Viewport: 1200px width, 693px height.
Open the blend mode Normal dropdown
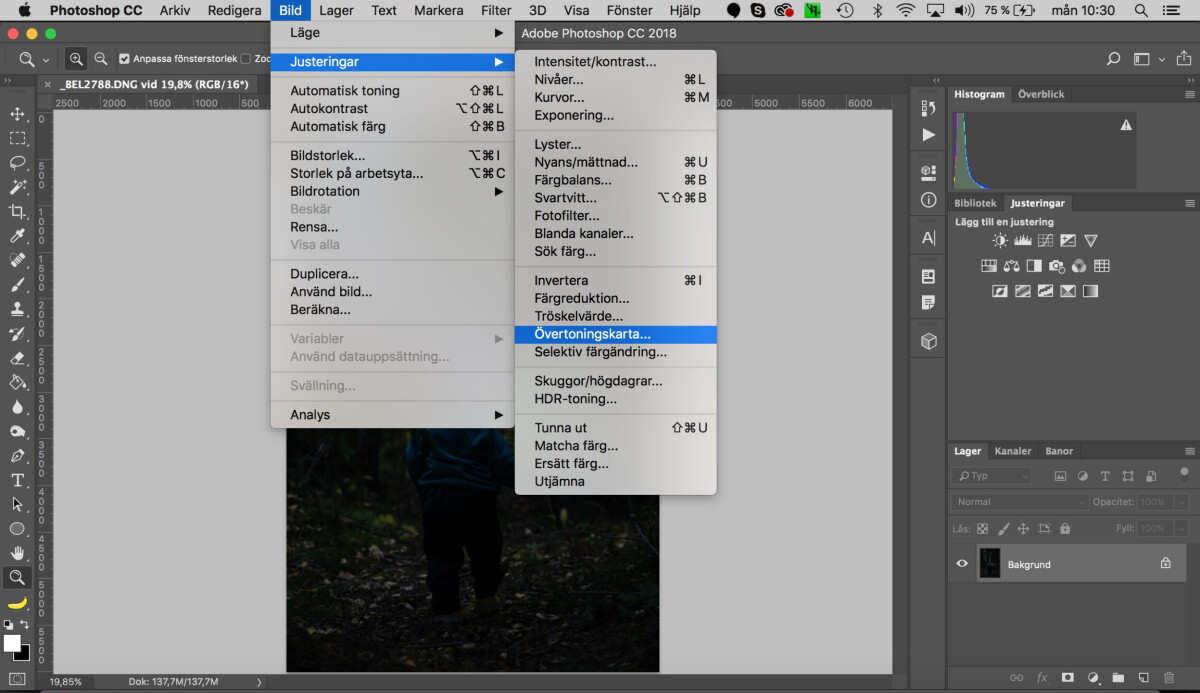coord(1020,502)
